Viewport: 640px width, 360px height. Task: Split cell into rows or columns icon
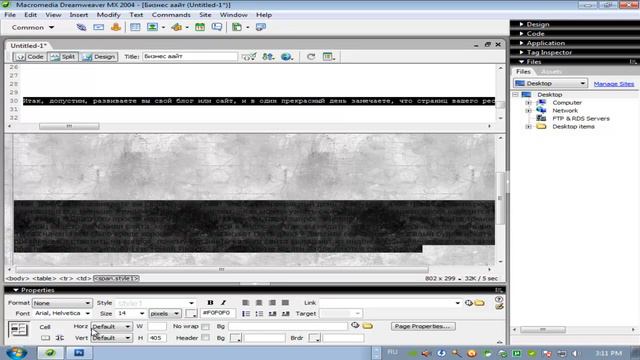pyautogui.click(x=60, y=338)
